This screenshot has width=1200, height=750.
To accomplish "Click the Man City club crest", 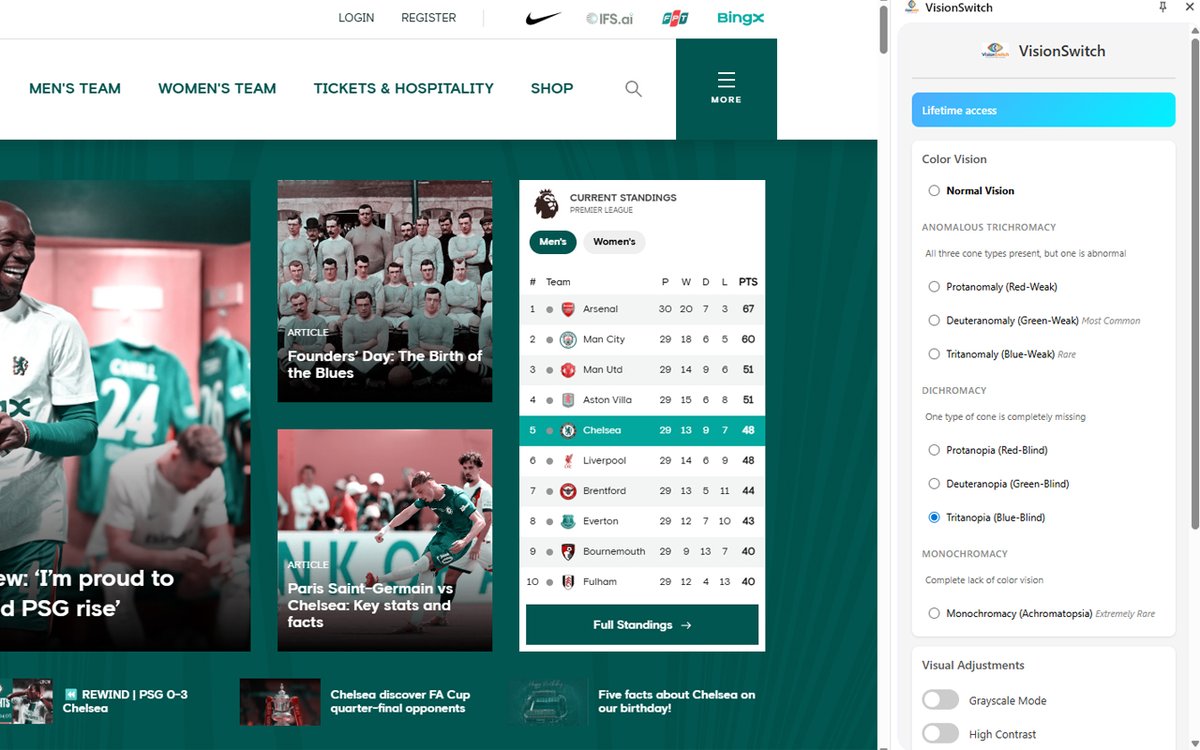I will (x=568, y=339).
